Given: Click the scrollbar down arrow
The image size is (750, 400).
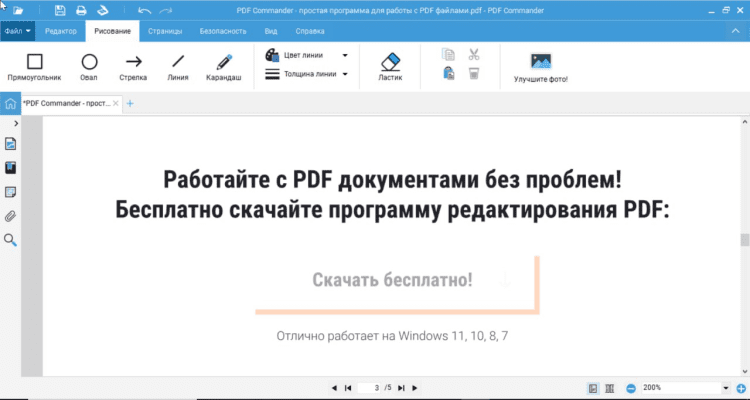Looking at the screenshot, I should point(744,371).
